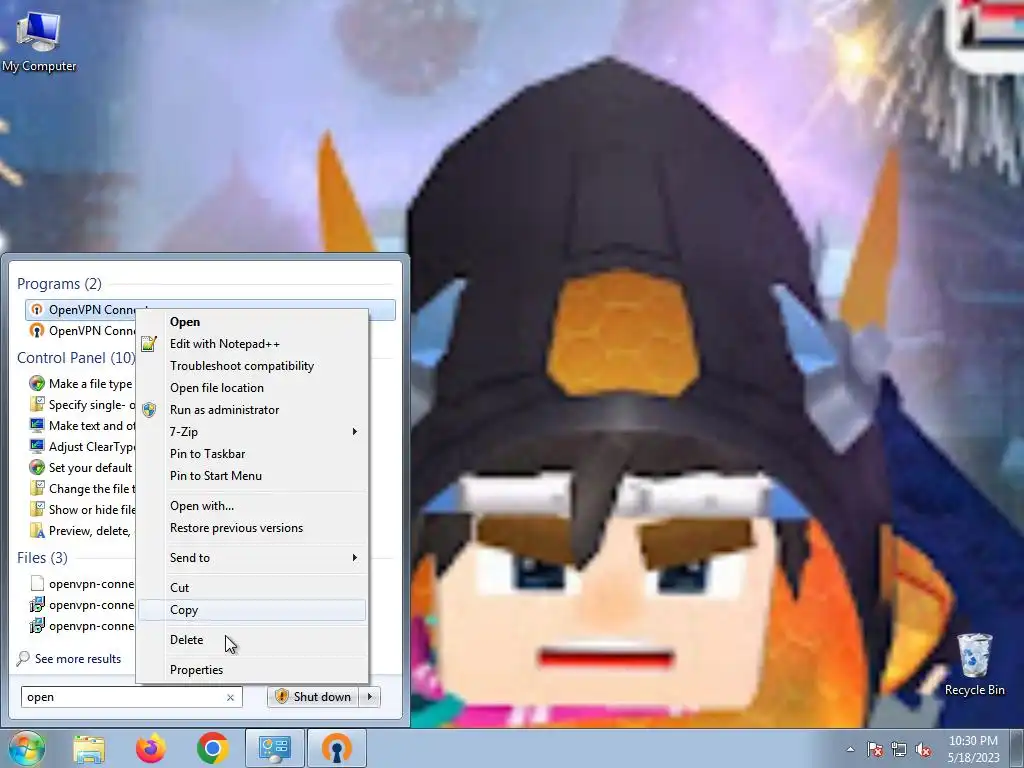Choose Run as administrator
This screenshot has width=1024, height=768.
pos(251,409)
